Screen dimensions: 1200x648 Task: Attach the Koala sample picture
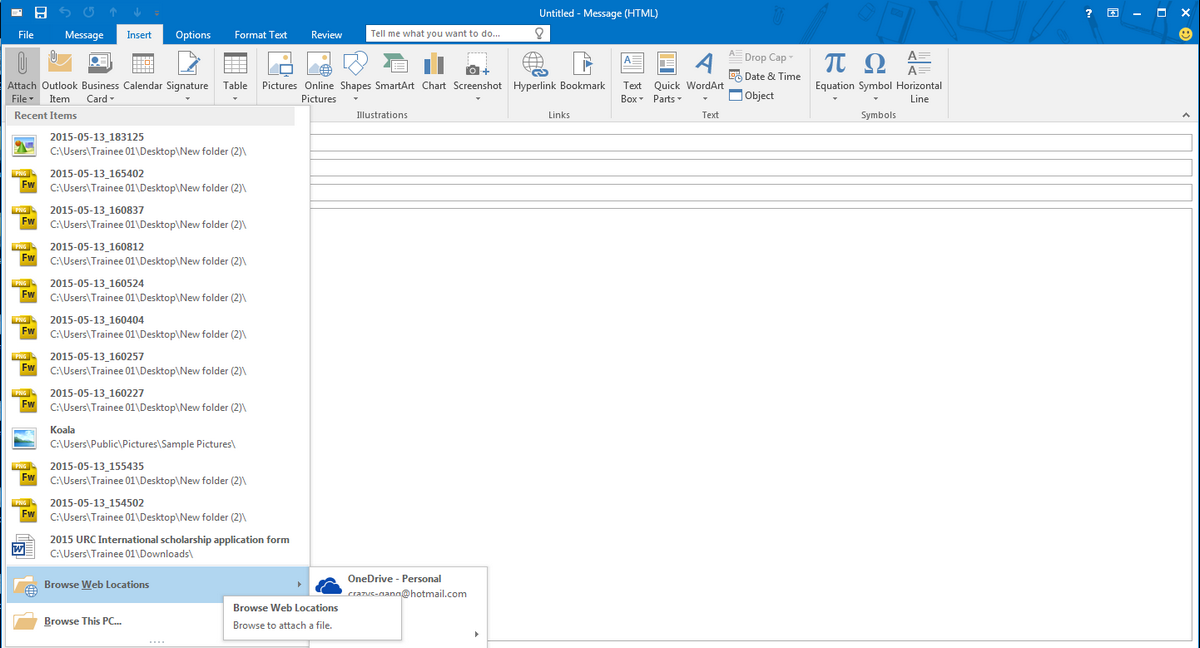coord(158,437)
